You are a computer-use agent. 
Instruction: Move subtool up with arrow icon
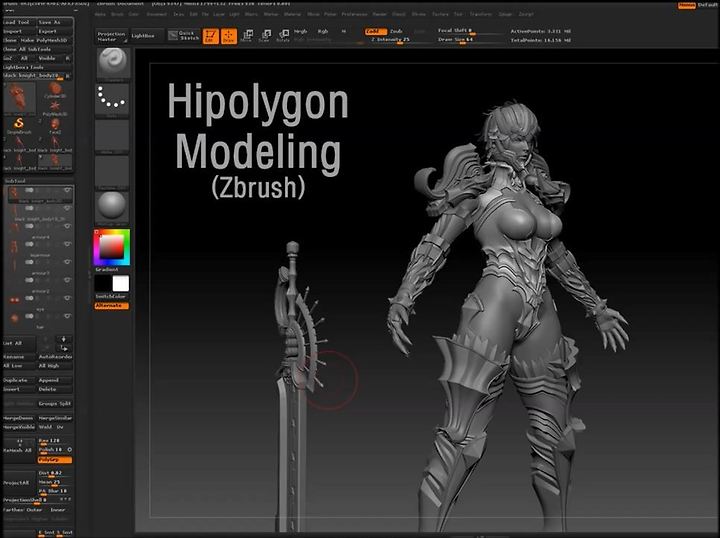coord(63,339)
